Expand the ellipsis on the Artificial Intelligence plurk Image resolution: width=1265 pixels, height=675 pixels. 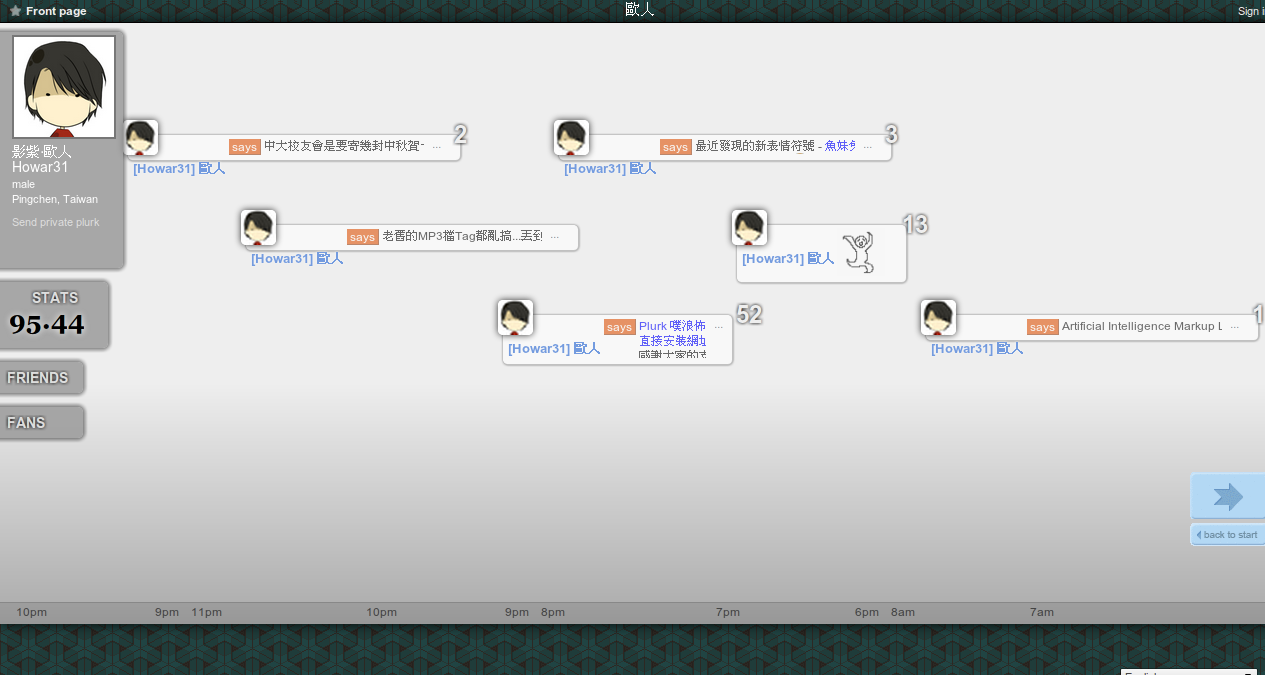[x=1234, y=327]
